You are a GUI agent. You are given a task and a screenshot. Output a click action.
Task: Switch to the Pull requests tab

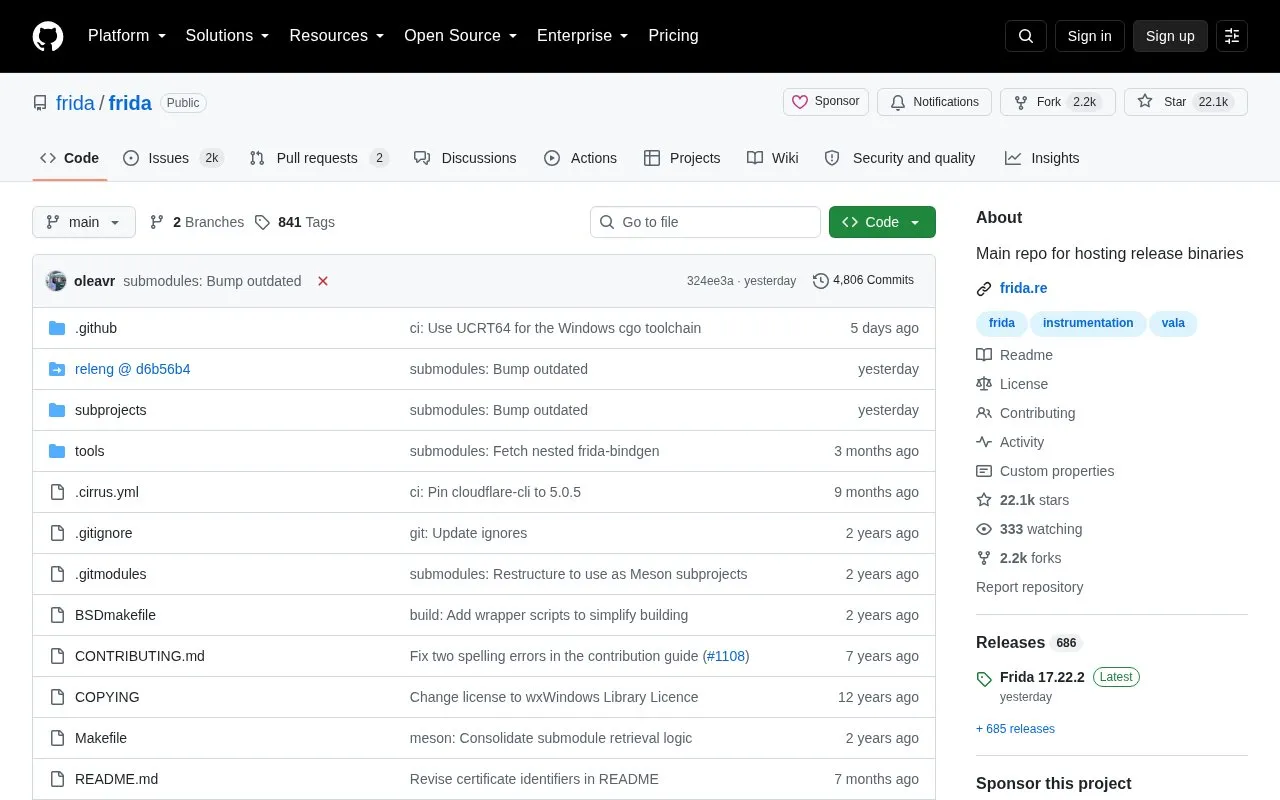319,158
